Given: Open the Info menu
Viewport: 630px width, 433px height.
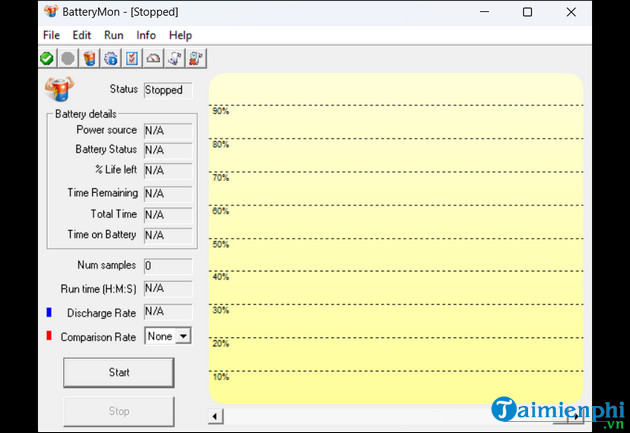Looking at the screenshot, I should click(x=146, y=35).
